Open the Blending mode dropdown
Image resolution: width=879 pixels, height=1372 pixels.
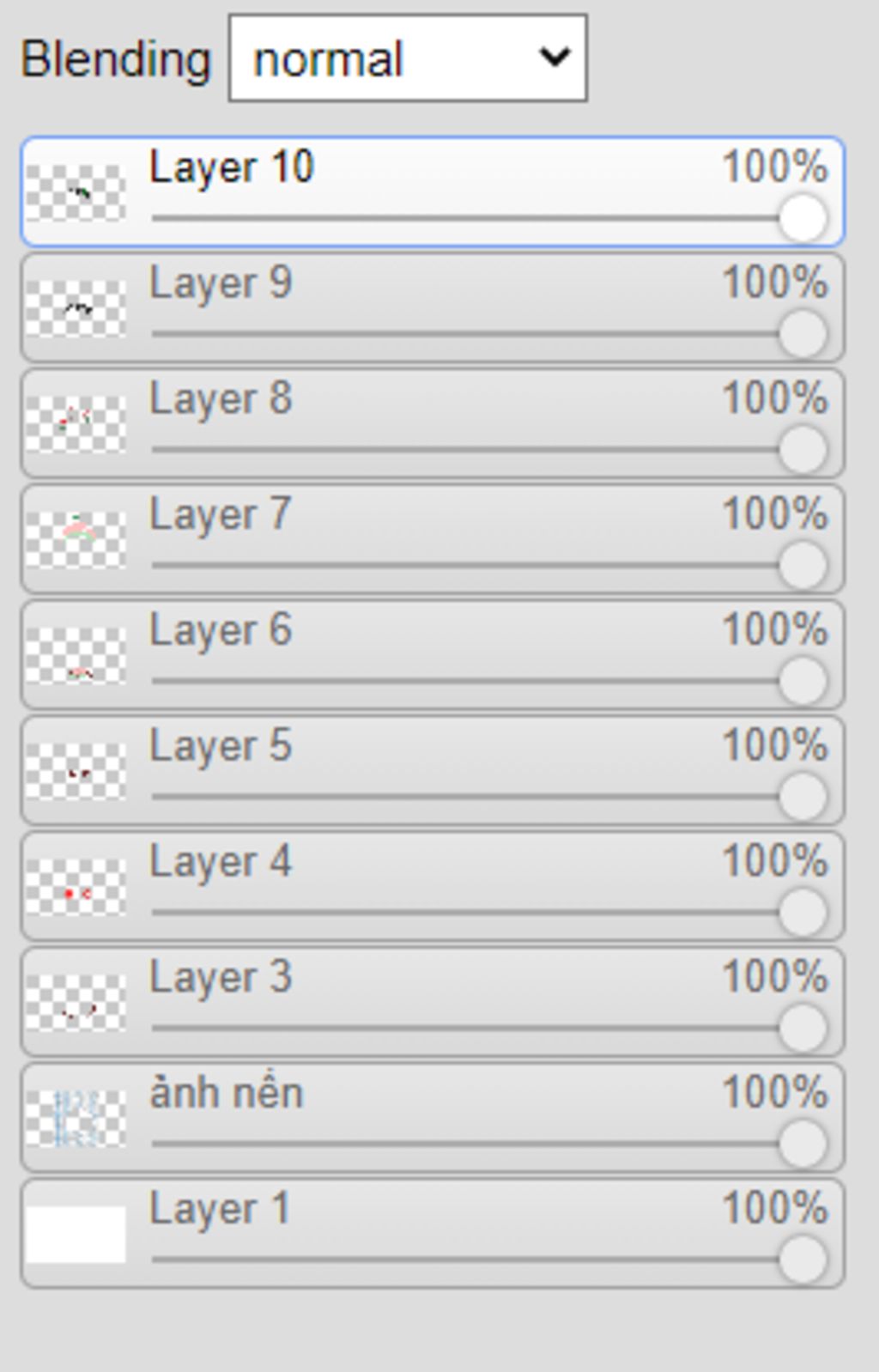(x=408, y=58)
